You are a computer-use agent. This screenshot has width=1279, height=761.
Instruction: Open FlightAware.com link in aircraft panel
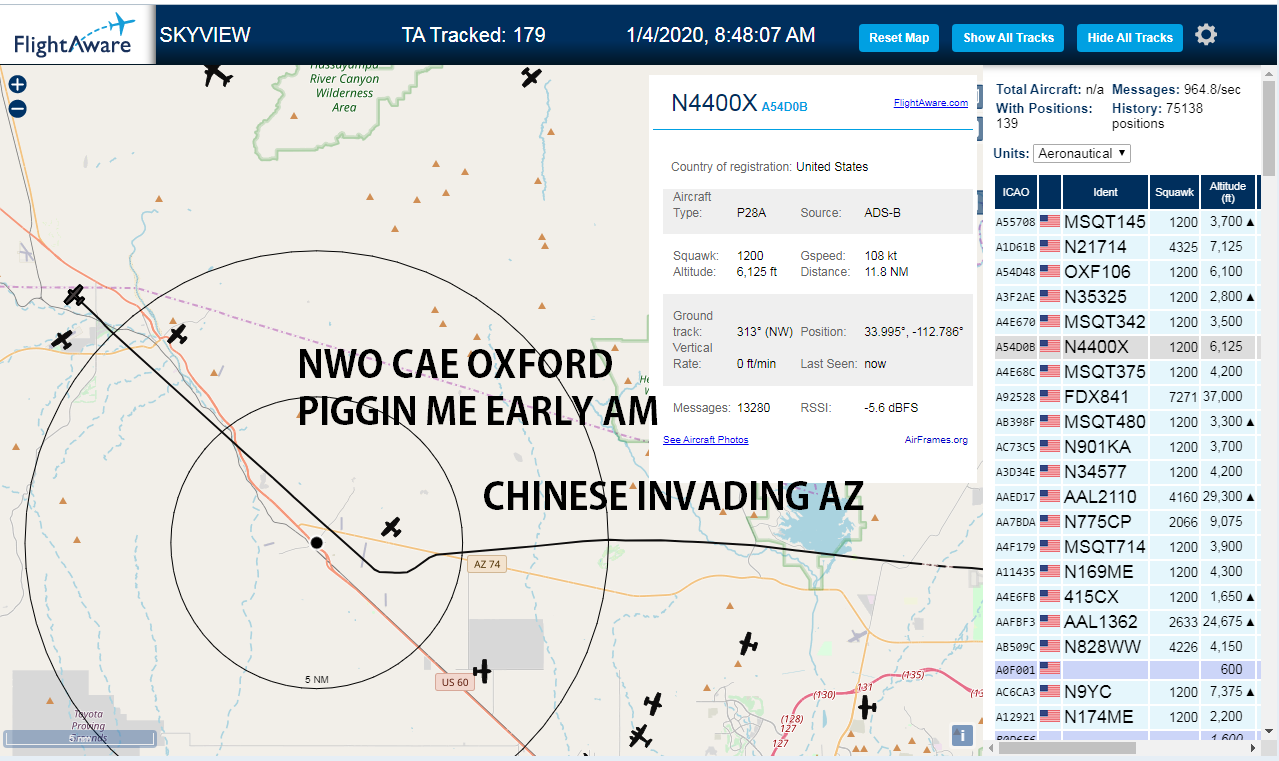click(930, 102)
